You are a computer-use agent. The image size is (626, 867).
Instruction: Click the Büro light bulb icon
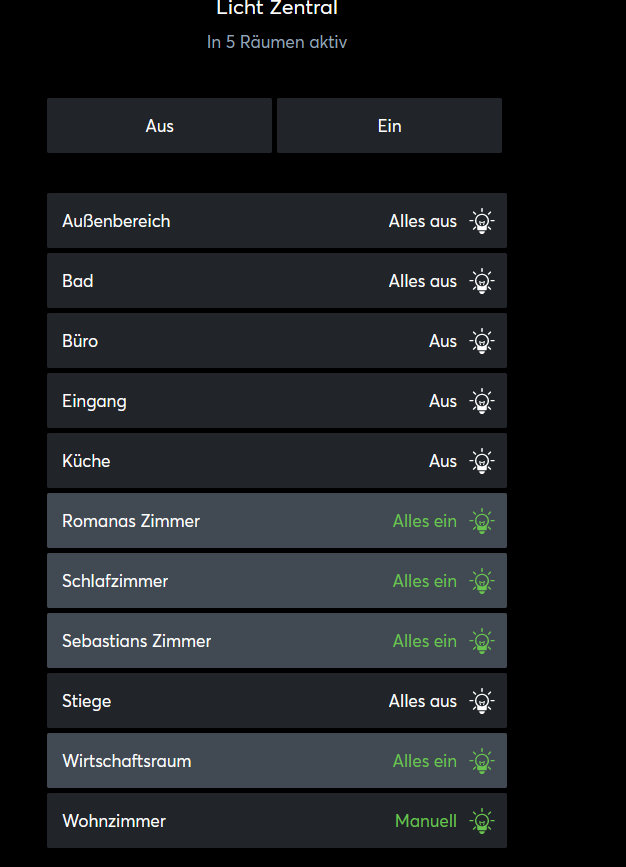482,341
